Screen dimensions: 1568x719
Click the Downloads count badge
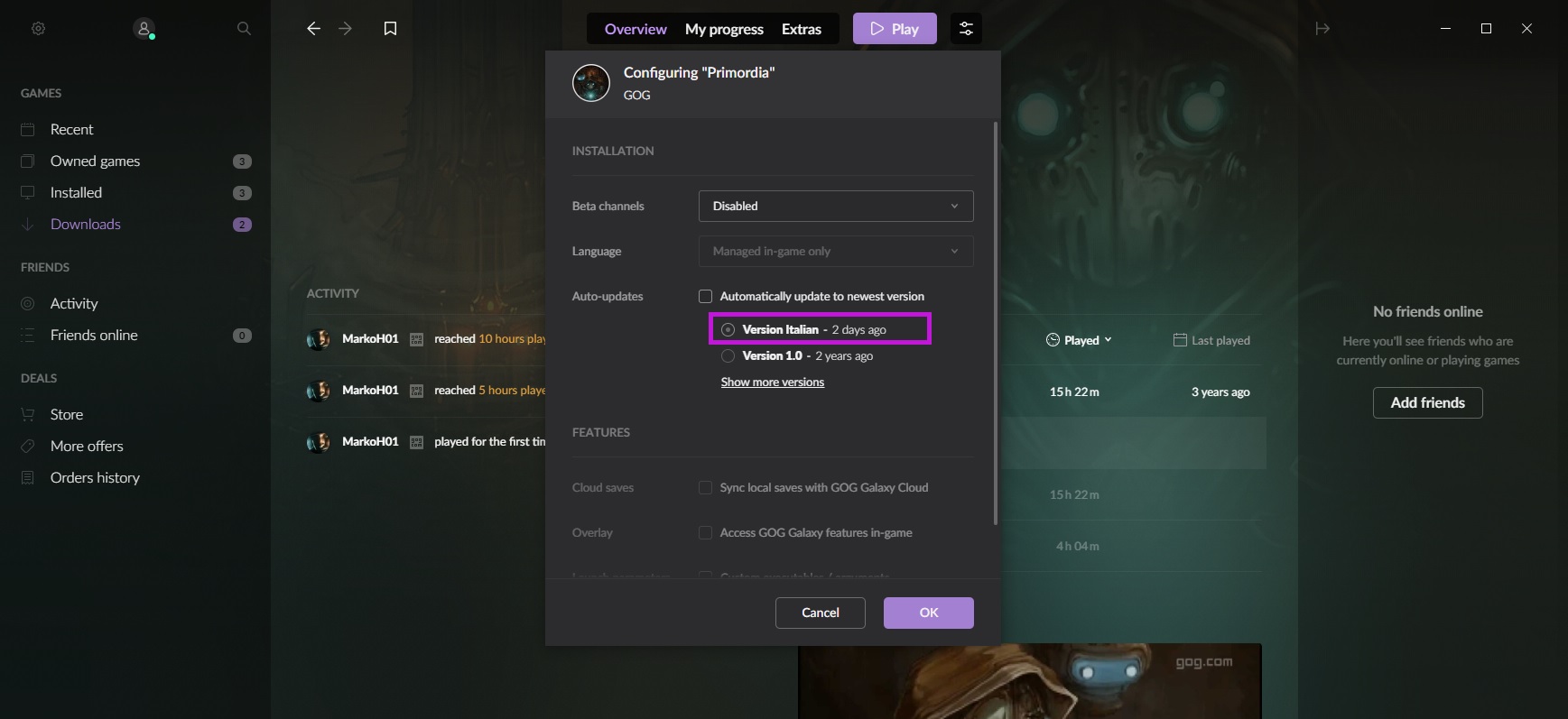tap(242, 225)
